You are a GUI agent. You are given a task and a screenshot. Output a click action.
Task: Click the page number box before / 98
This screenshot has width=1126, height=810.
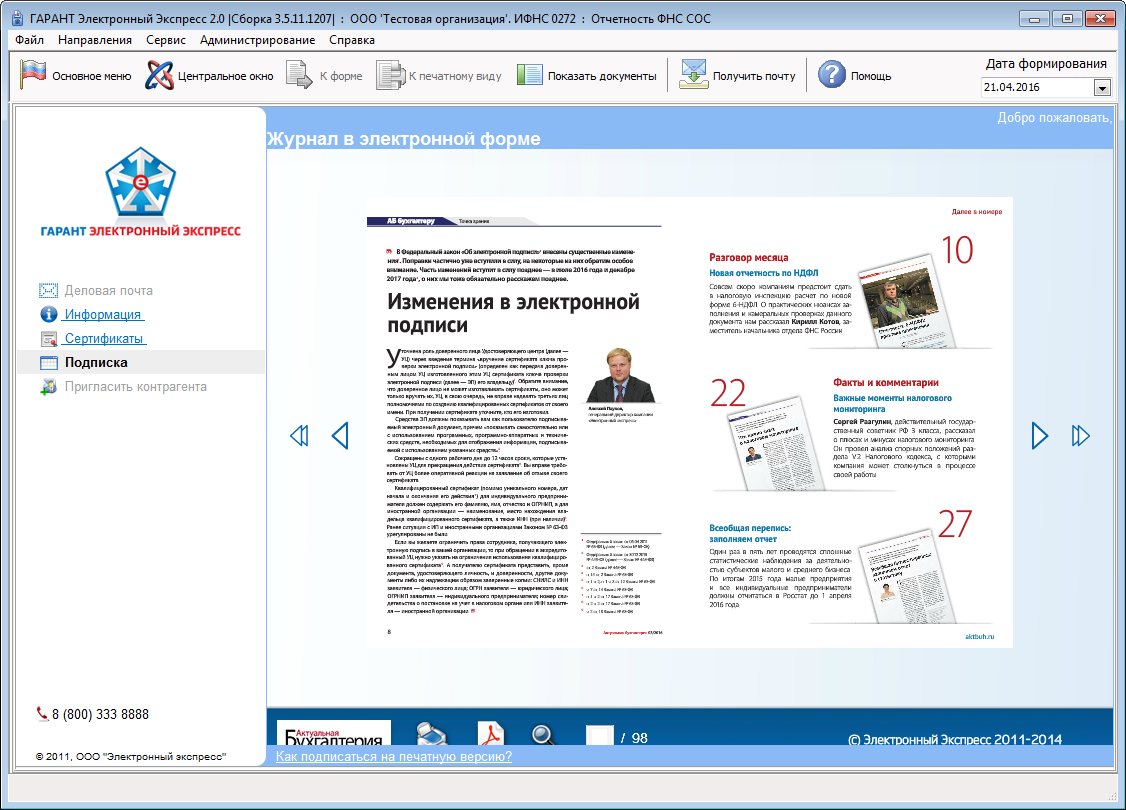click(x=600, y=735)
